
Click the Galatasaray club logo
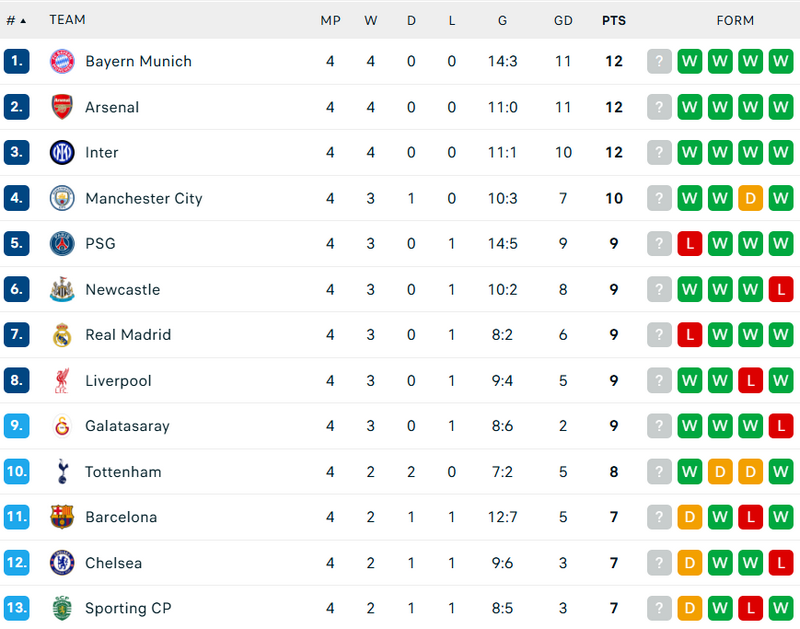click(x=62, y=426)
